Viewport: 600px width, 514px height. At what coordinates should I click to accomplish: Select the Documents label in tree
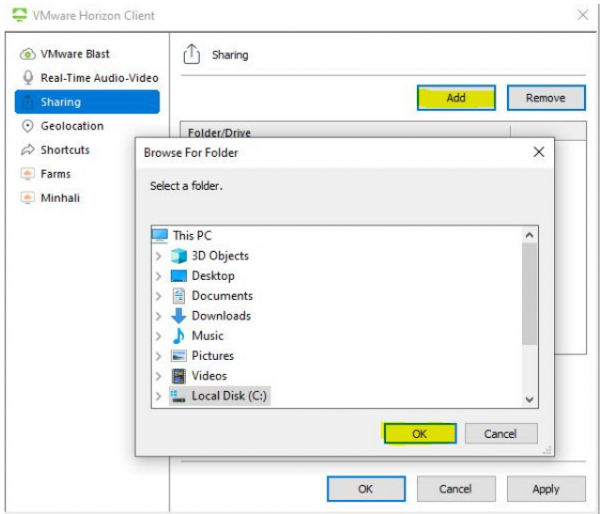[222, 296]
